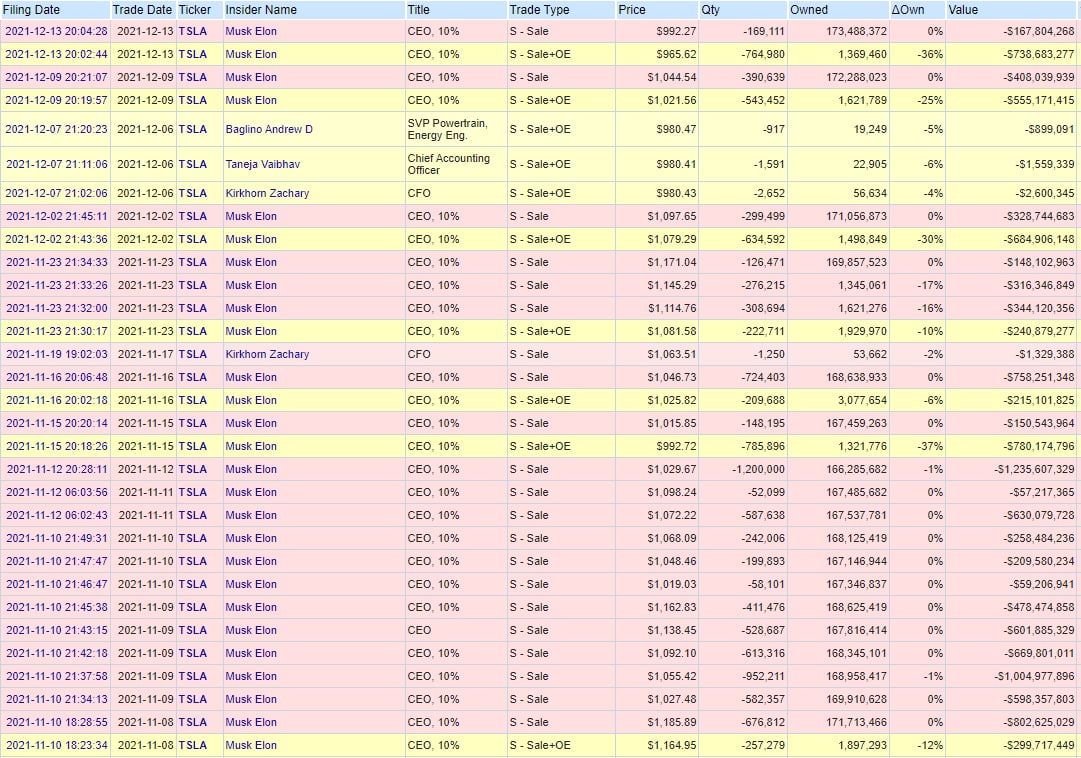Select trade date 2021-11-17 cell
This screenshot has height=758, width=1081.
pos(145,354)
